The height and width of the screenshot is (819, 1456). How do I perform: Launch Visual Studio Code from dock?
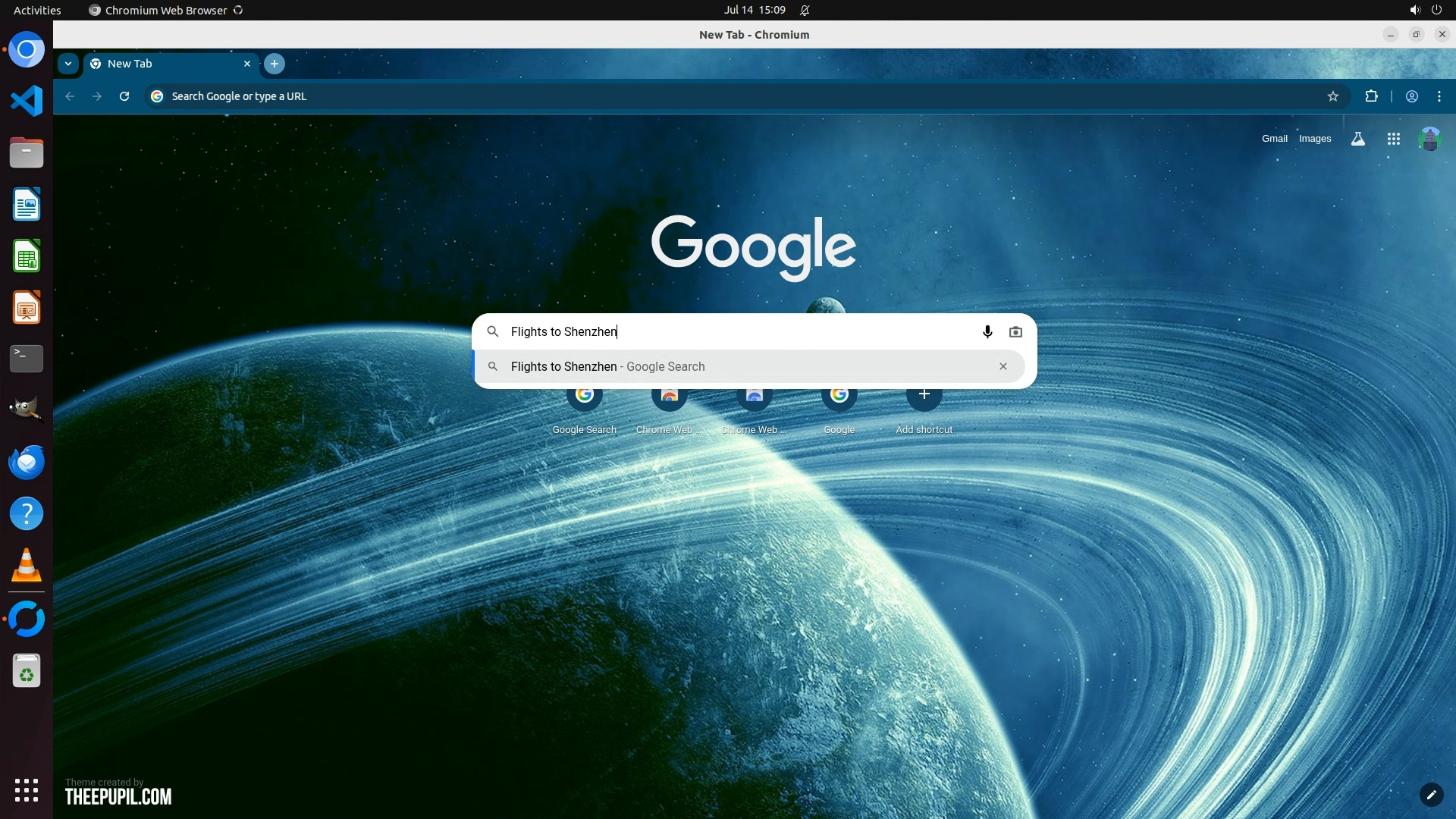[27, 101]
